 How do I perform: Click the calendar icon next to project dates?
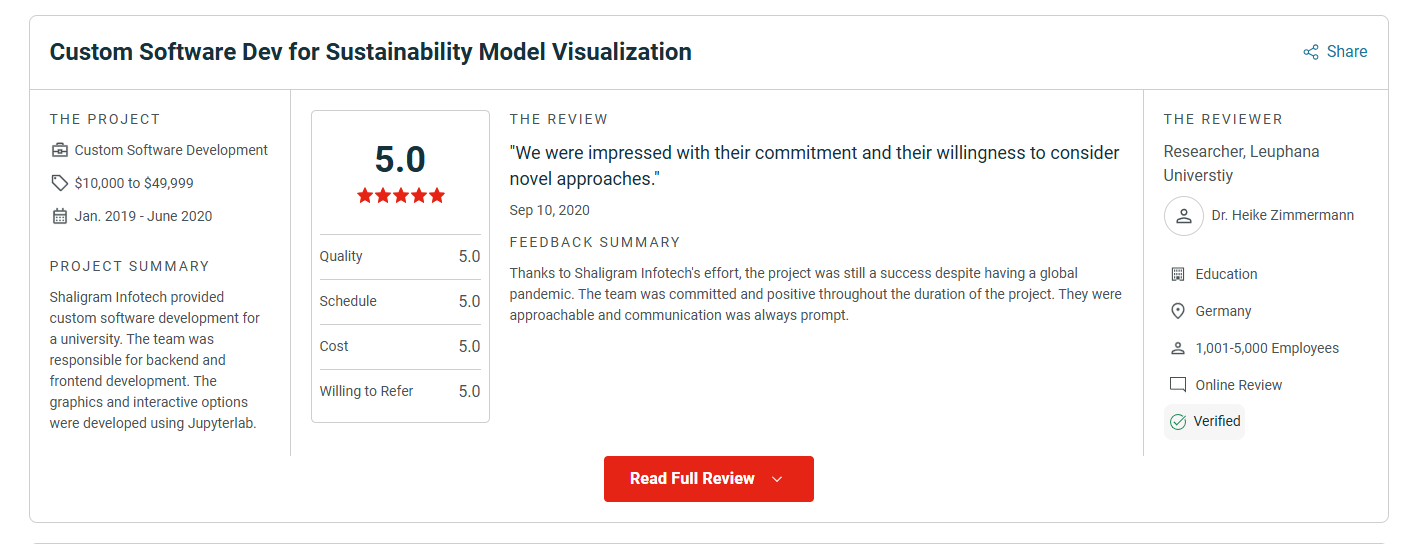pyautogui.click(x=60, y=216)
